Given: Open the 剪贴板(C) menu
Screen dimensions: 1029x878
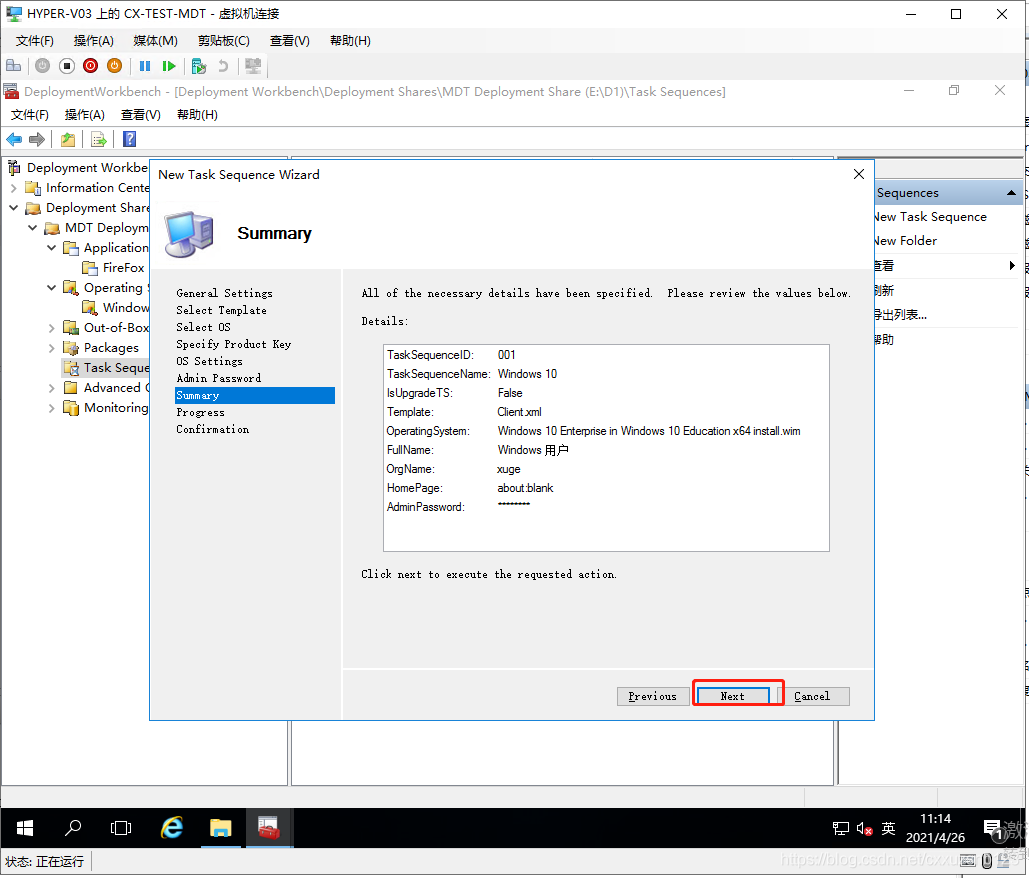Looking at the screenshot, I should click(224, 41).
